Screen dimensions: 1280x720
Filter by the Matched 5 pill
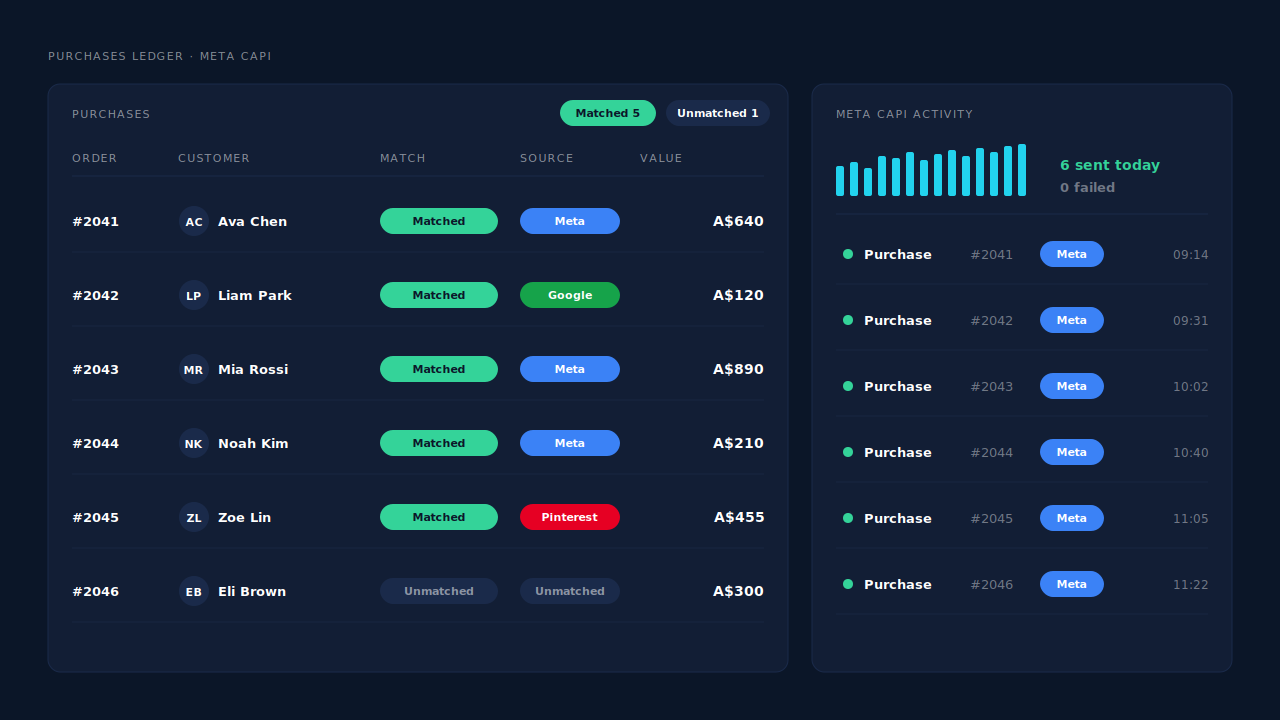tap(608, 113)
